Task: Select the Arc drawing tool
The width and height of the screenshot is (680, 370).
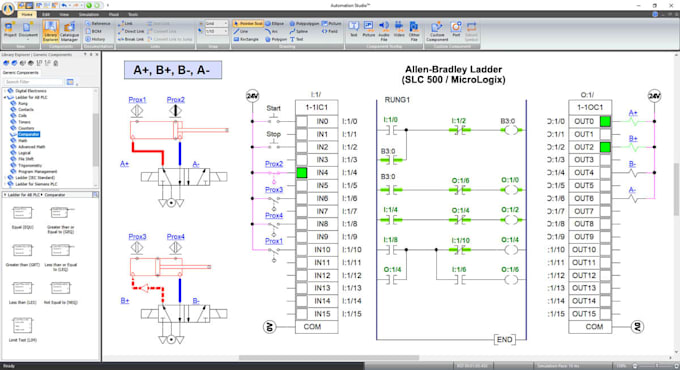Action: tap(271, 31)
